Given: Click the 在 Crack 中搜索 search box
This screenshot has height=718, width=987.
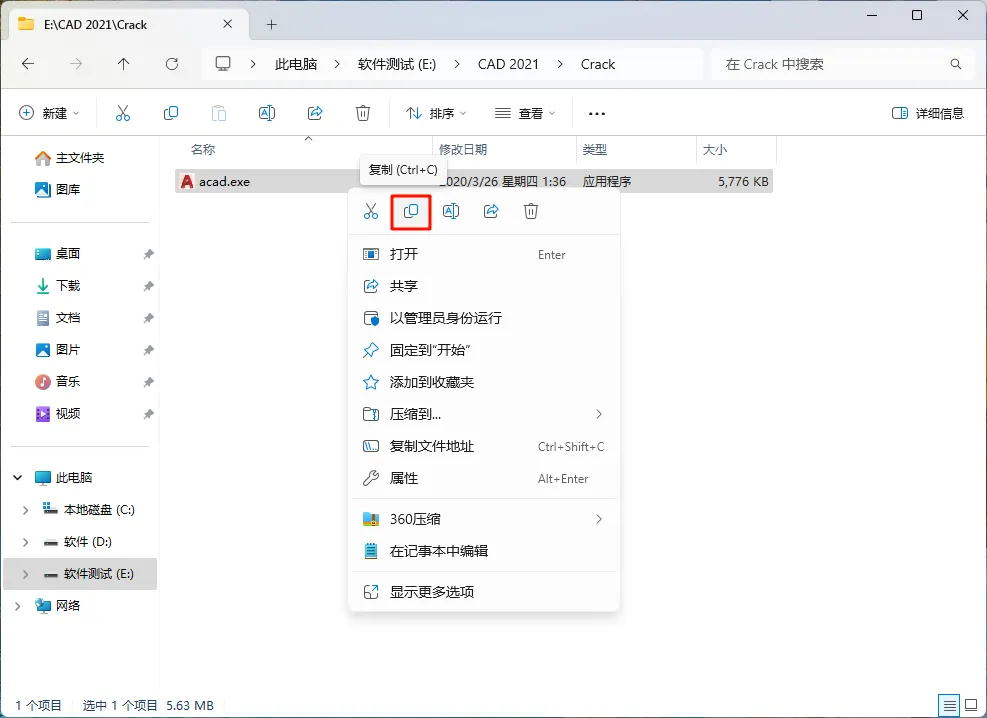Looking at the screenshot, I should (x=843, y=64).
